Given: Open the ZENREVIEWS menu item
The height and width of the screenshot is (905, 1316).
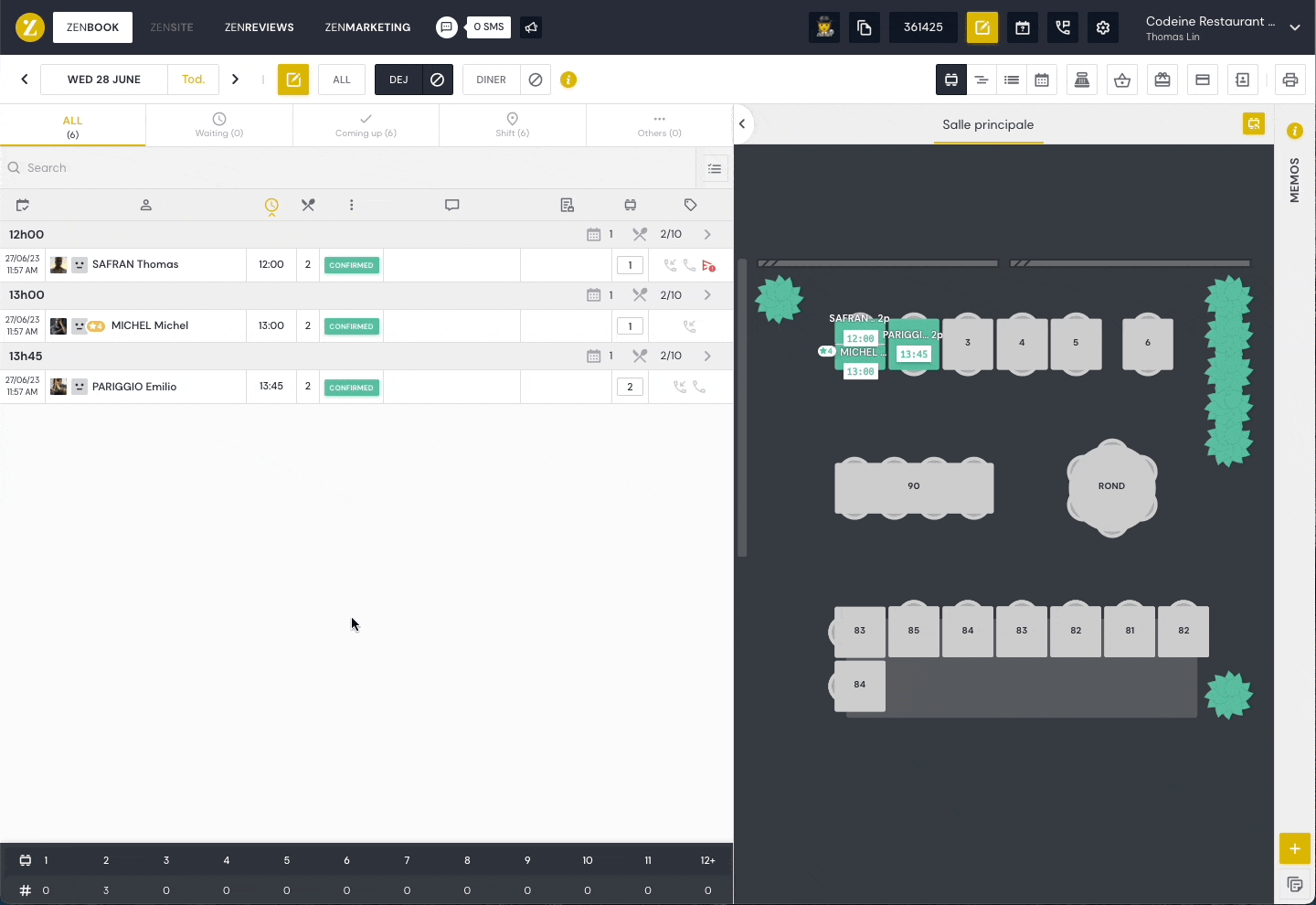Looking at the screenshot, I should click(260, 27).
